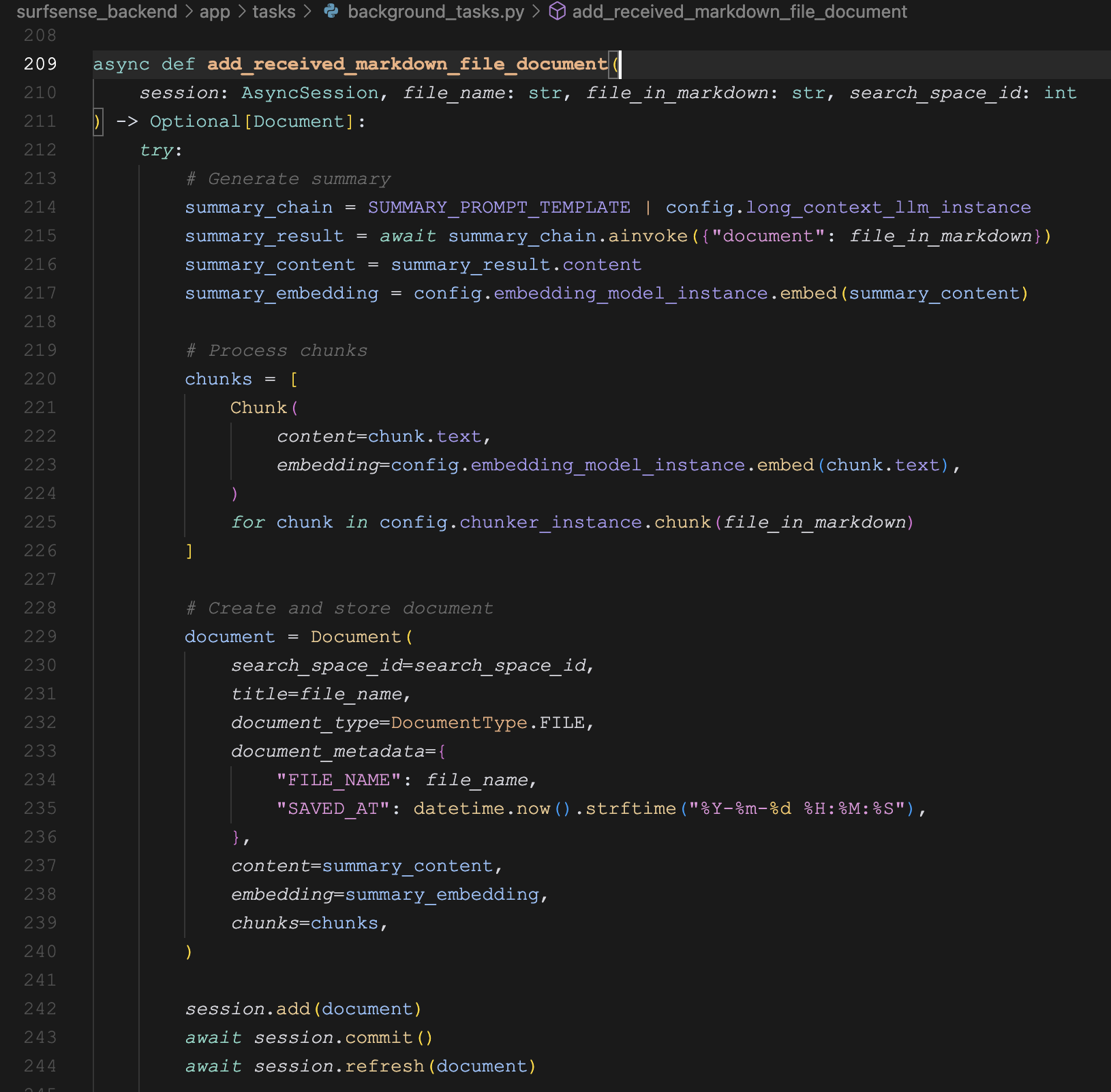Click summary_embedding variable on line 217
This screenshot has width=1111, height=1092.
[x=281, y=293]
